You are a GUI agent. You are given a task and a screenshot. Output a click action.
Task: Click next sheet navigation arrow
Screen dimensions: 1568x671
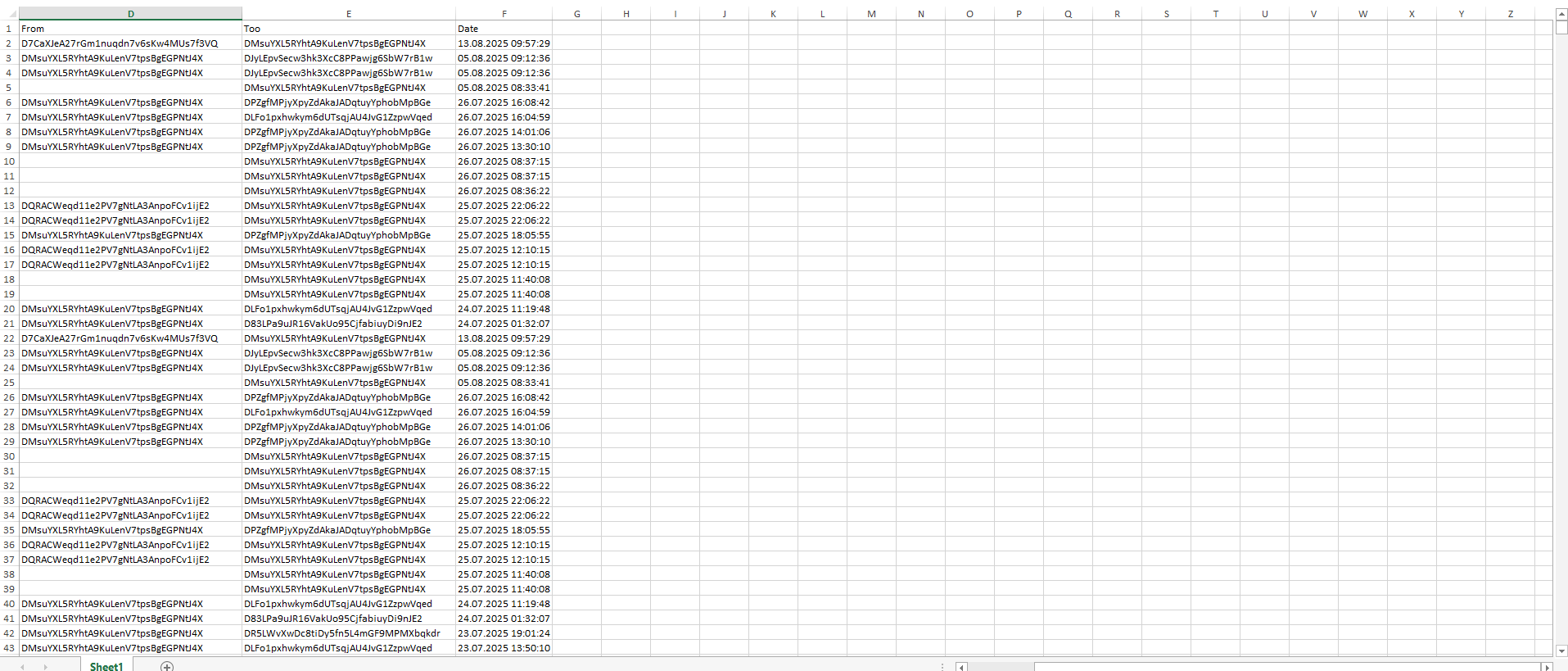pyautogui.click(x=46, y=667)
